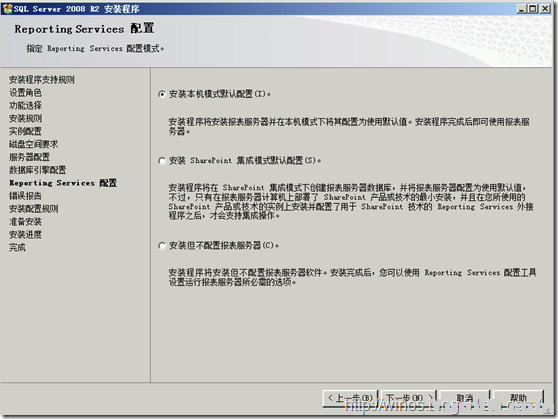Viewport: 558px width, 419px height.
Task: Select install but do not configure report server
Action: coord(162,246)
